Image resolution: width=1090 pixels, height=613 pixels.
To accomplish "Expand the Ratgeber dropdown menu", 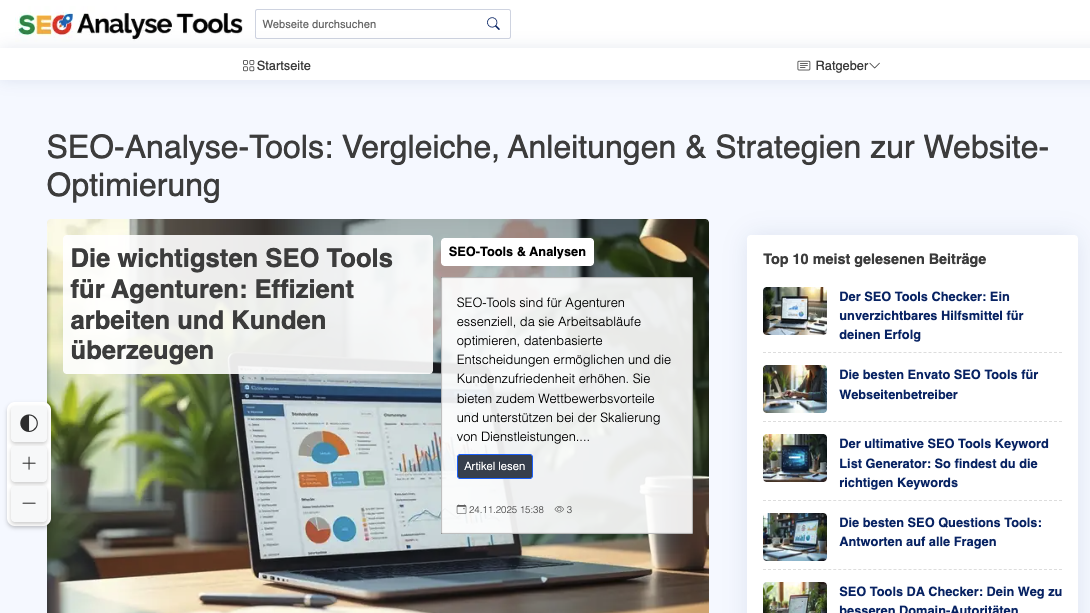I will click(x=842, y=65).
